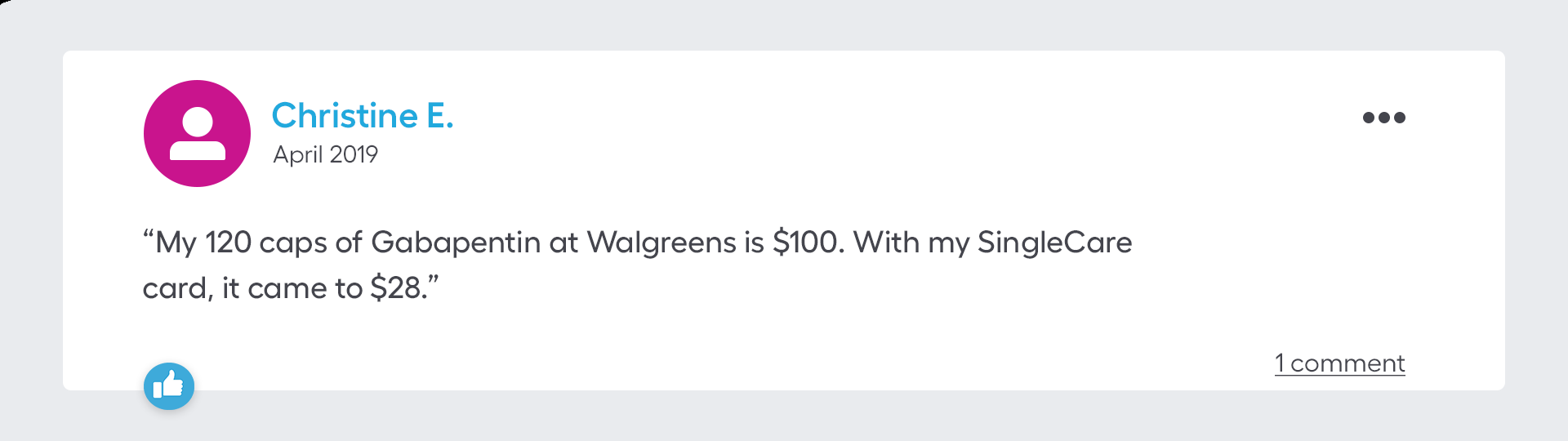This screenshot has height=441, width=1568.
Task: Open the 1 comment link
Action: pyautogui.click(x=1339, y=363)
